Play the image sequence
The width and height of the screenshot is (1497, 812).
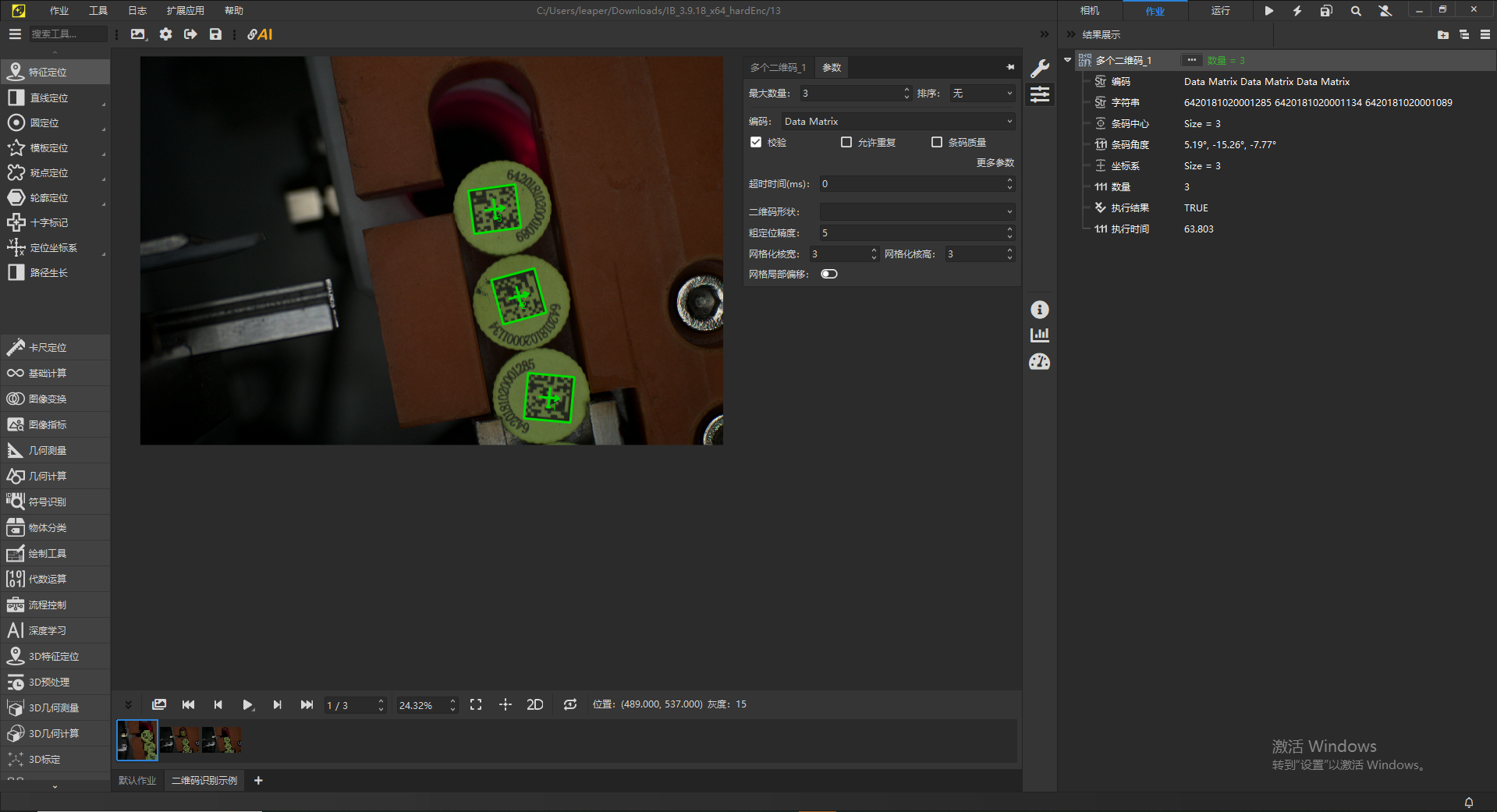pos(248,704)
